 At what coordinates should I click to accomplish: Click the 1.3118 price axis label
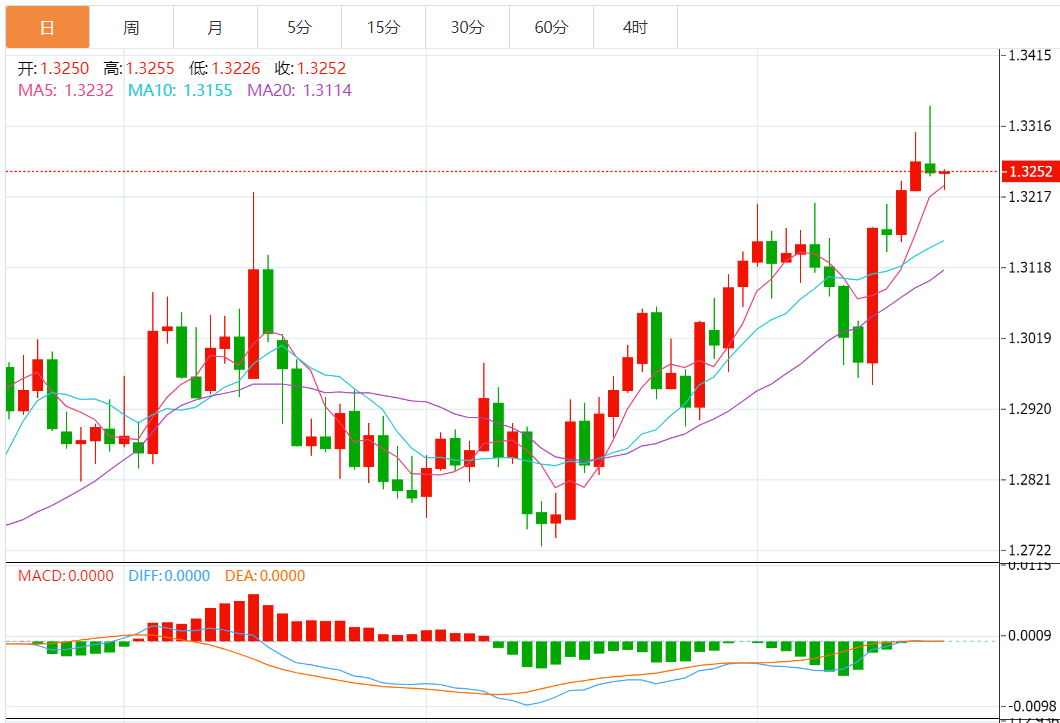click(x=1030, y=268)
